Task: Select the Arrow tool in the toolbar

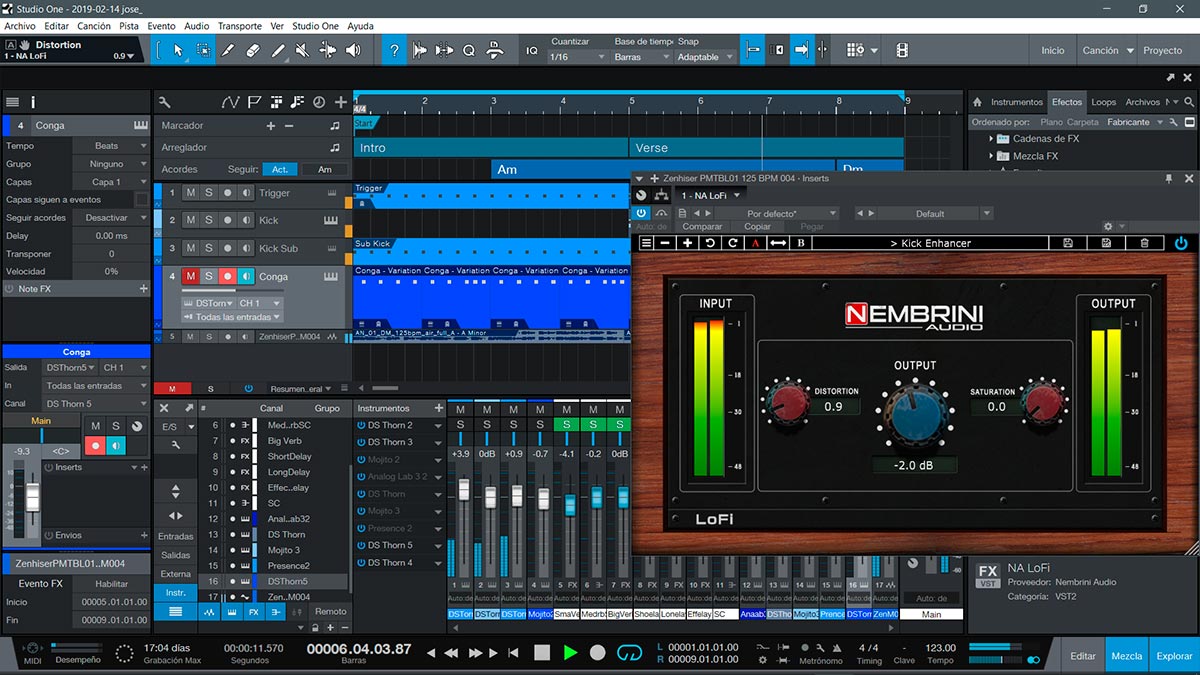Action: (x=179, y=49)
